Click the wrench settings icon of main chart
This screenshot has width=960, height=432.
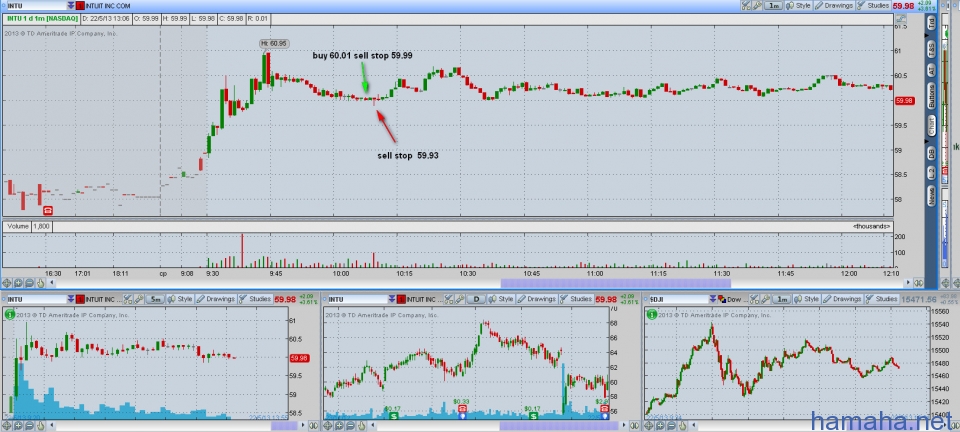tap(757, 6)
